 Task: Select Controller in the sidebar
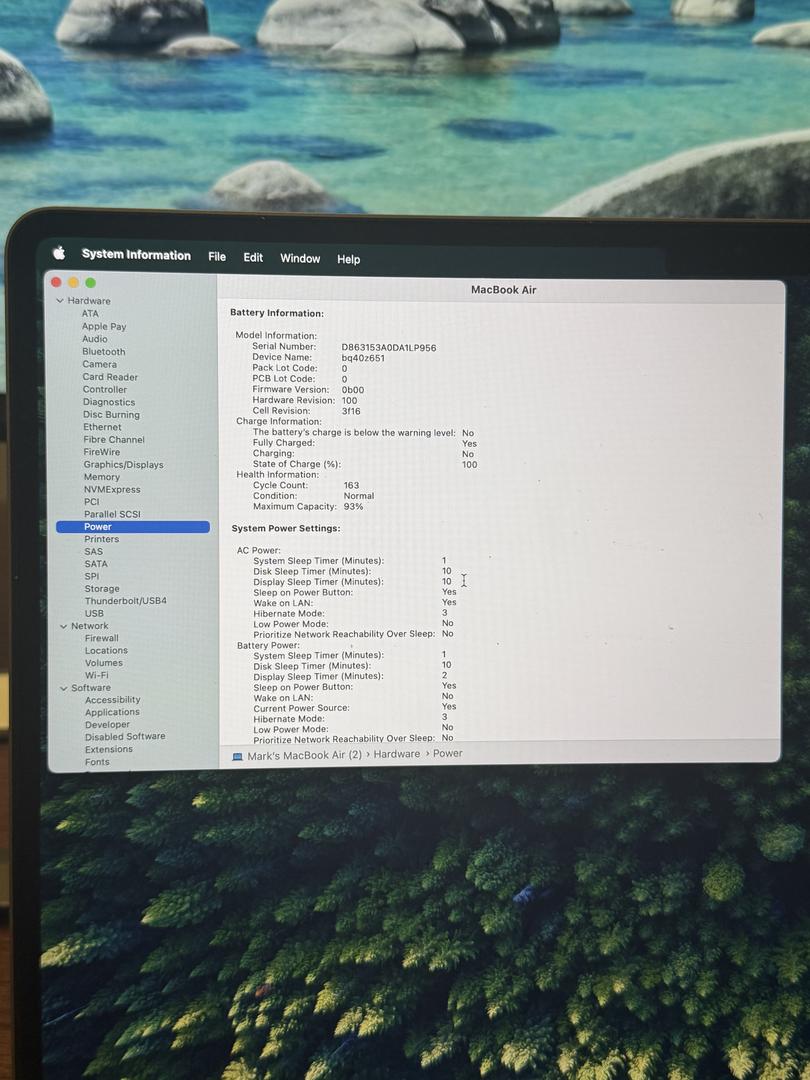(x=105, y=389)
